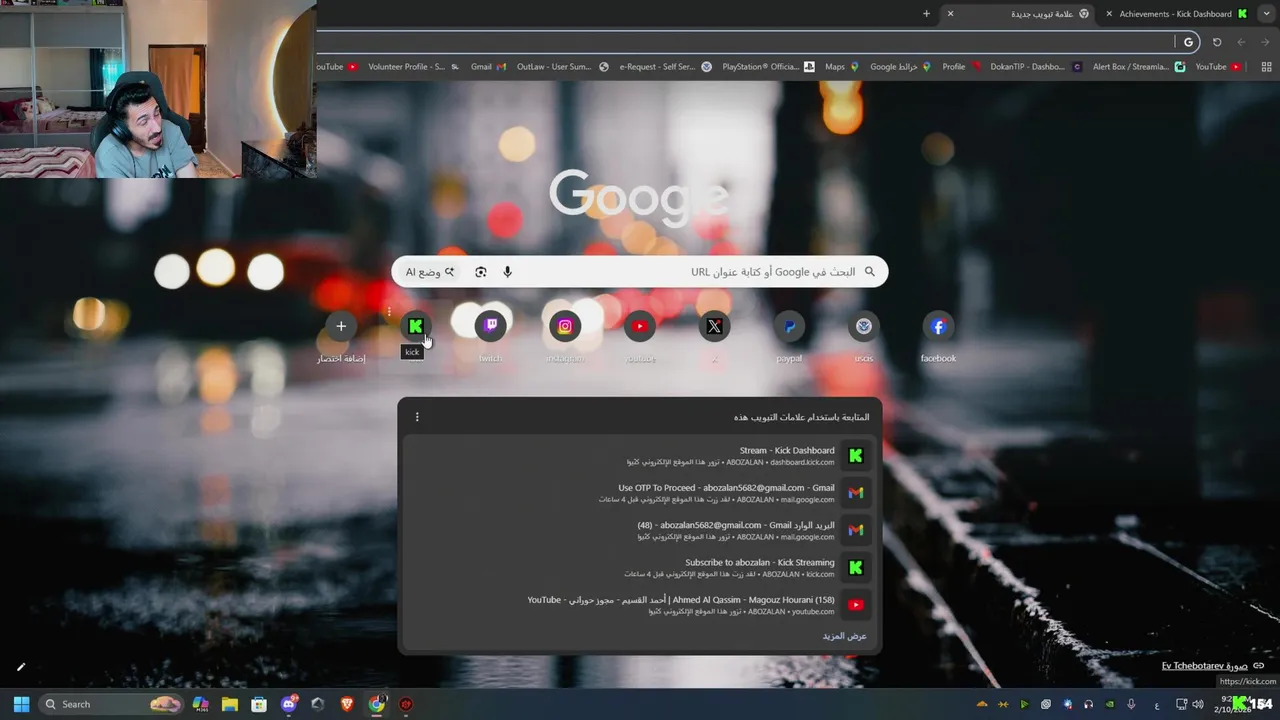This screenshot has width=1280, height=720.
Task: Open the Stream - Kick Dashboard entry
Action: [640, 456]
